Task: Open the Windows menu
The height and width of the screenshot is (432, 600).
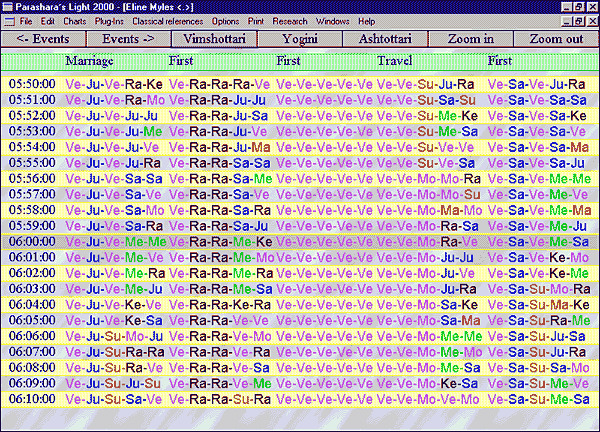Action: pos(333,21)
